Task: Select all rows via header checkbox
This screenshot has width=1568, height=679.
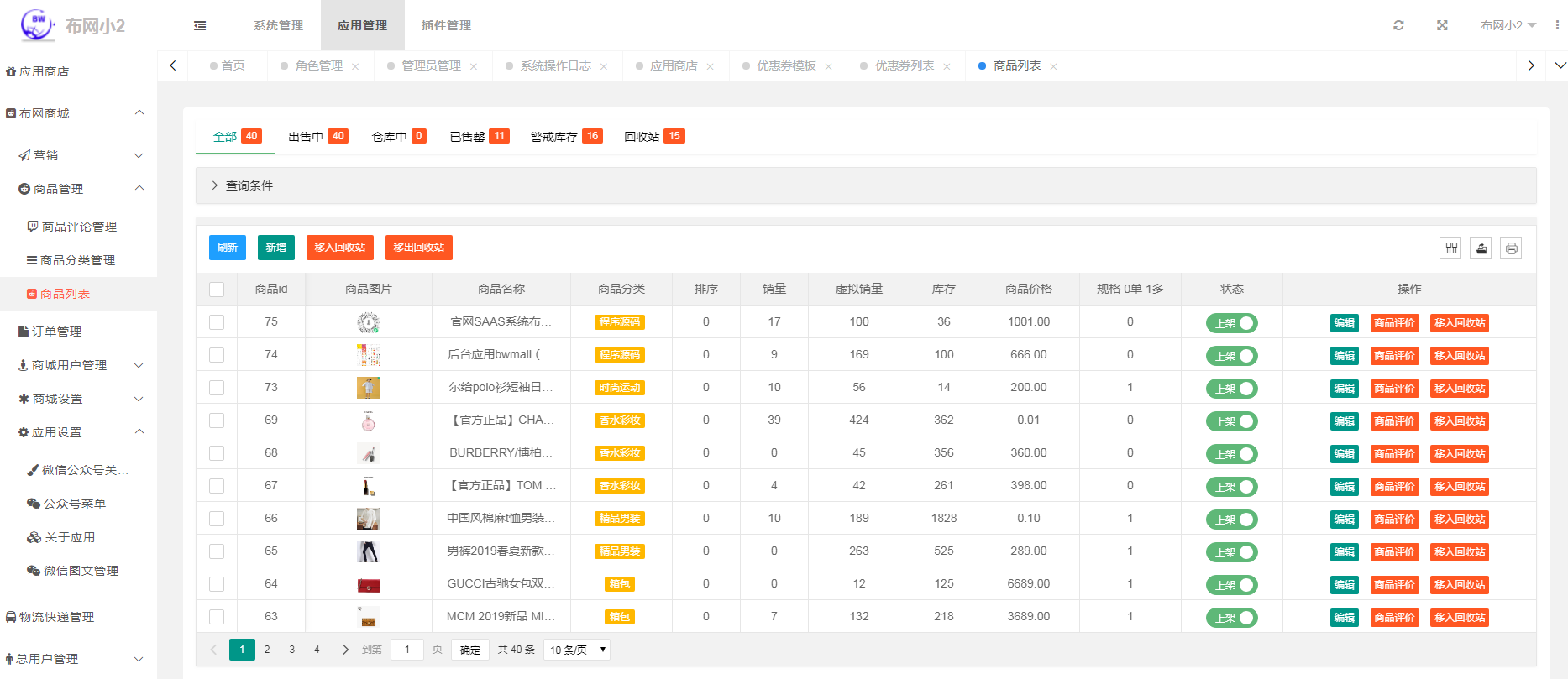Action: tap(217, 290)
